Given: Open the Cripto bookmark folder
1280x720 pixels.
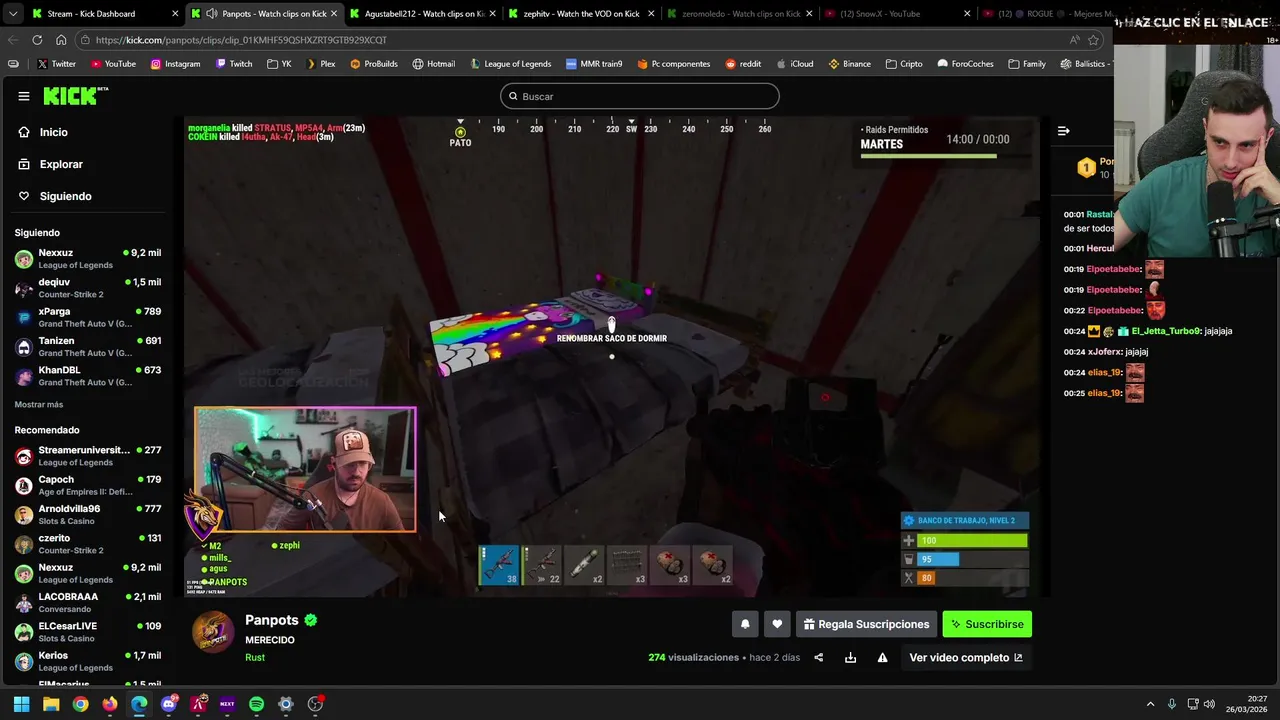Looking at the screenshot, I should 904,64.
